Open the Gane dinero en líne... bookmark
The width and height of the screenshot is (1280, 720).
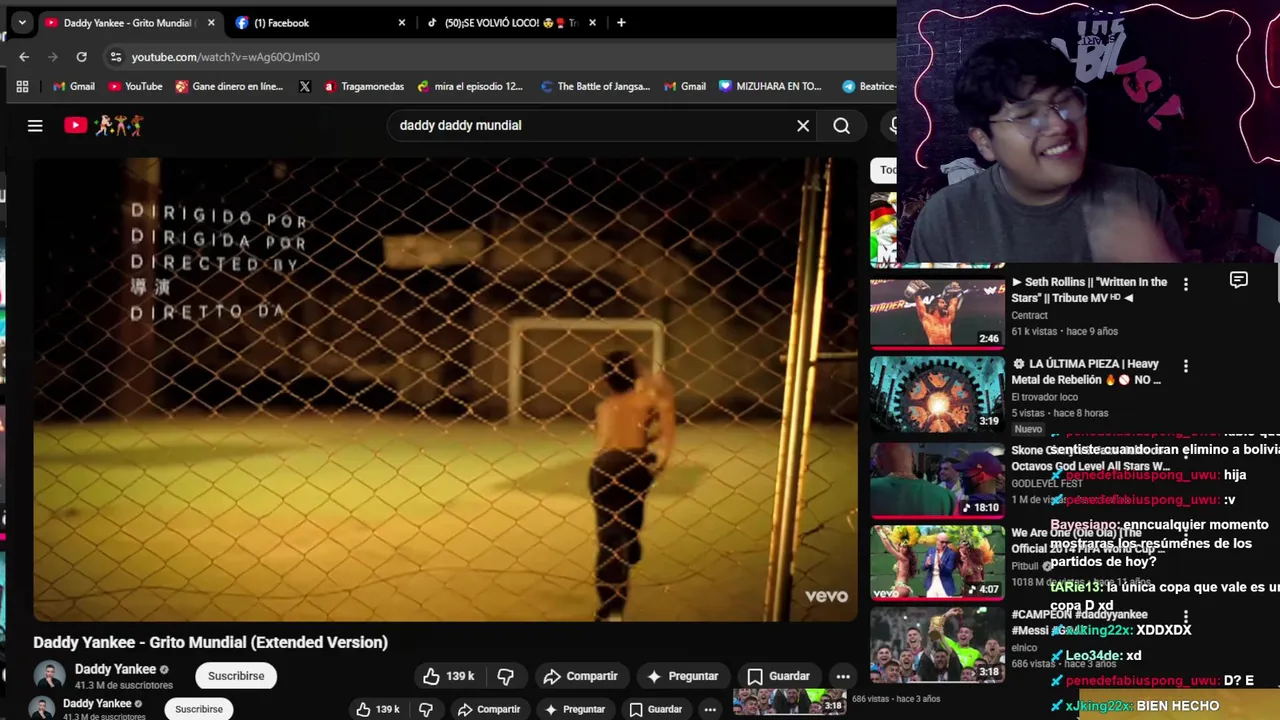tap(229, 87)
